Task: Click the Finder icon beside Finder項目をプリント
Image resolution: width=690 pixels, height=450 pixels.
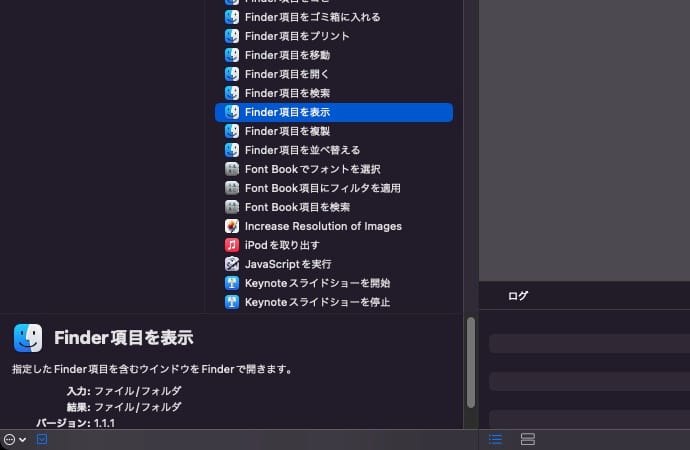Action: pyautogui.click(x=232, y=36)
